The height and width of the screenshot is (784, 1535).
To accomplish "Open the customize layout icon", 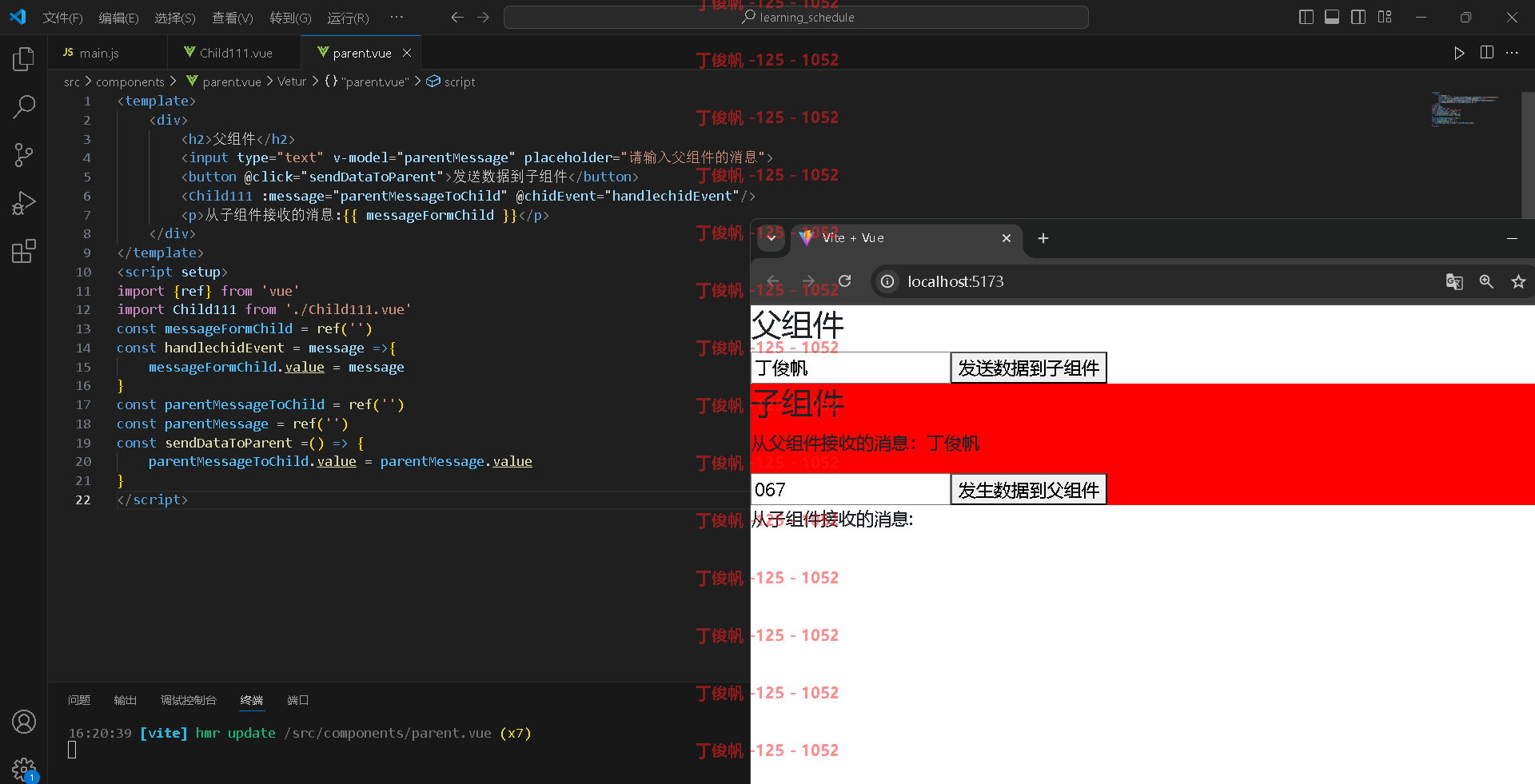I will pos(1385,17).
